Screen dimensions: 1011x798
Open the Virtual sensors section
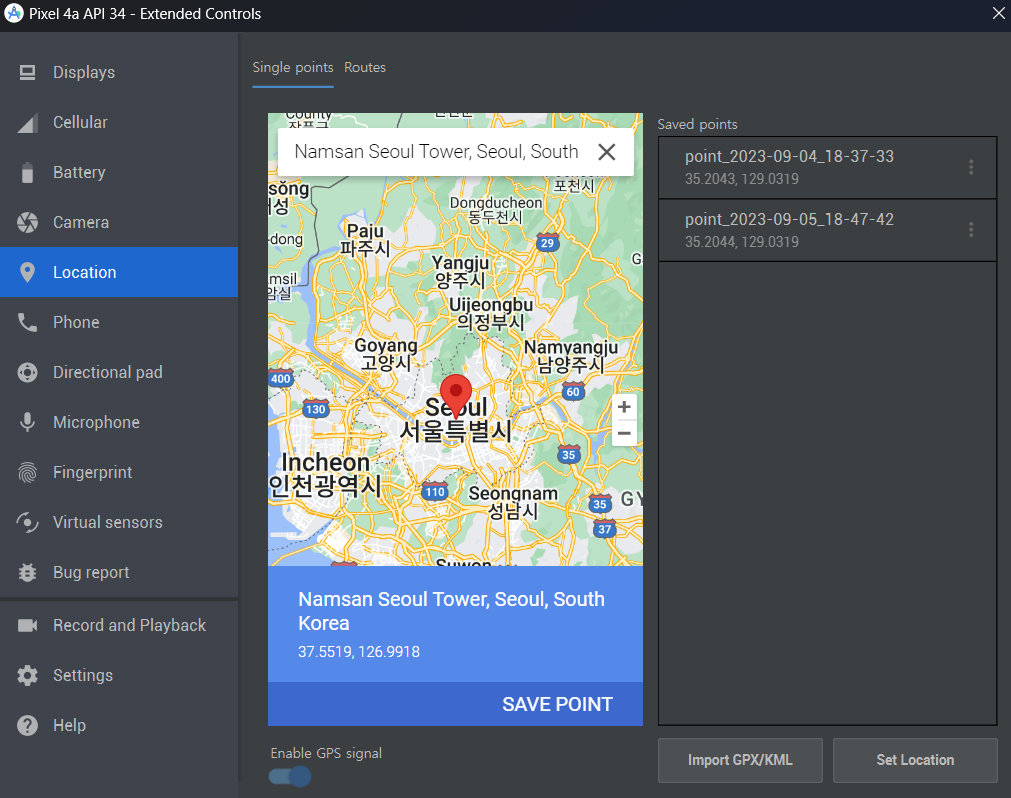click(119, 522)
